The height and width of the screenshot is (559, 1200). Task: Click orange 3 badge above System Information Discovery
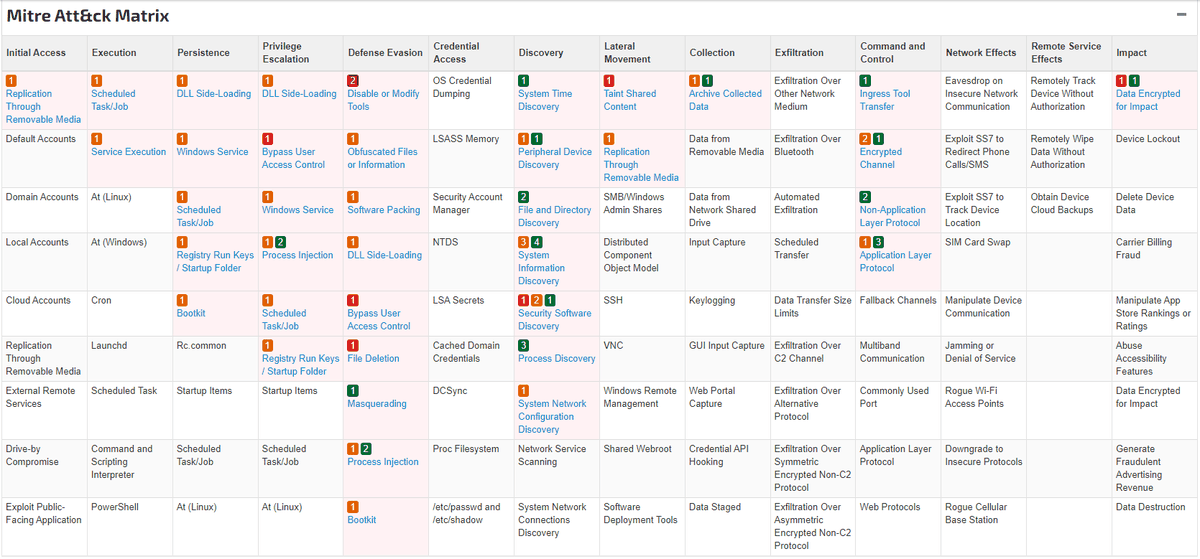pos(523,242)
